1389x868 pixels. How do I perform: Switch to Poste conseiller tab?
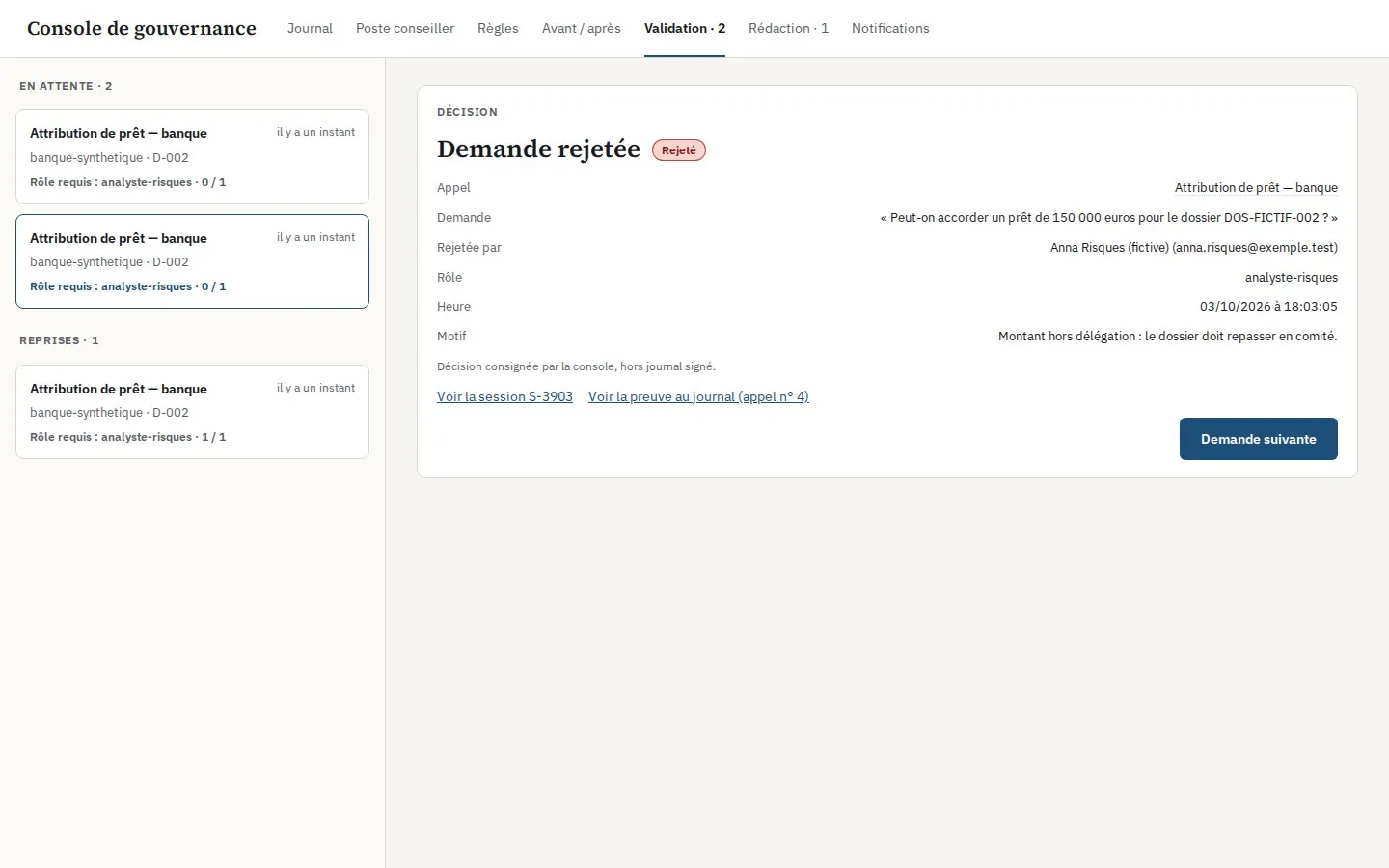(x=405, y=28)
